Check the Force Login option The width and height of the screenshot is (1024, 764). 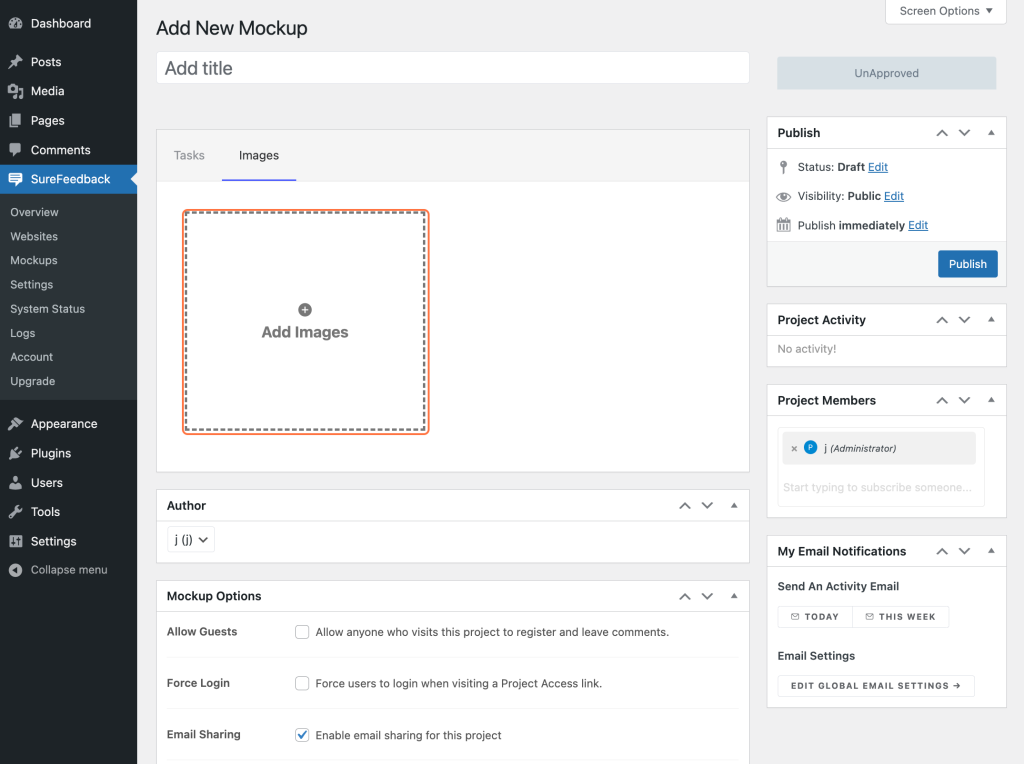(302, 683)
